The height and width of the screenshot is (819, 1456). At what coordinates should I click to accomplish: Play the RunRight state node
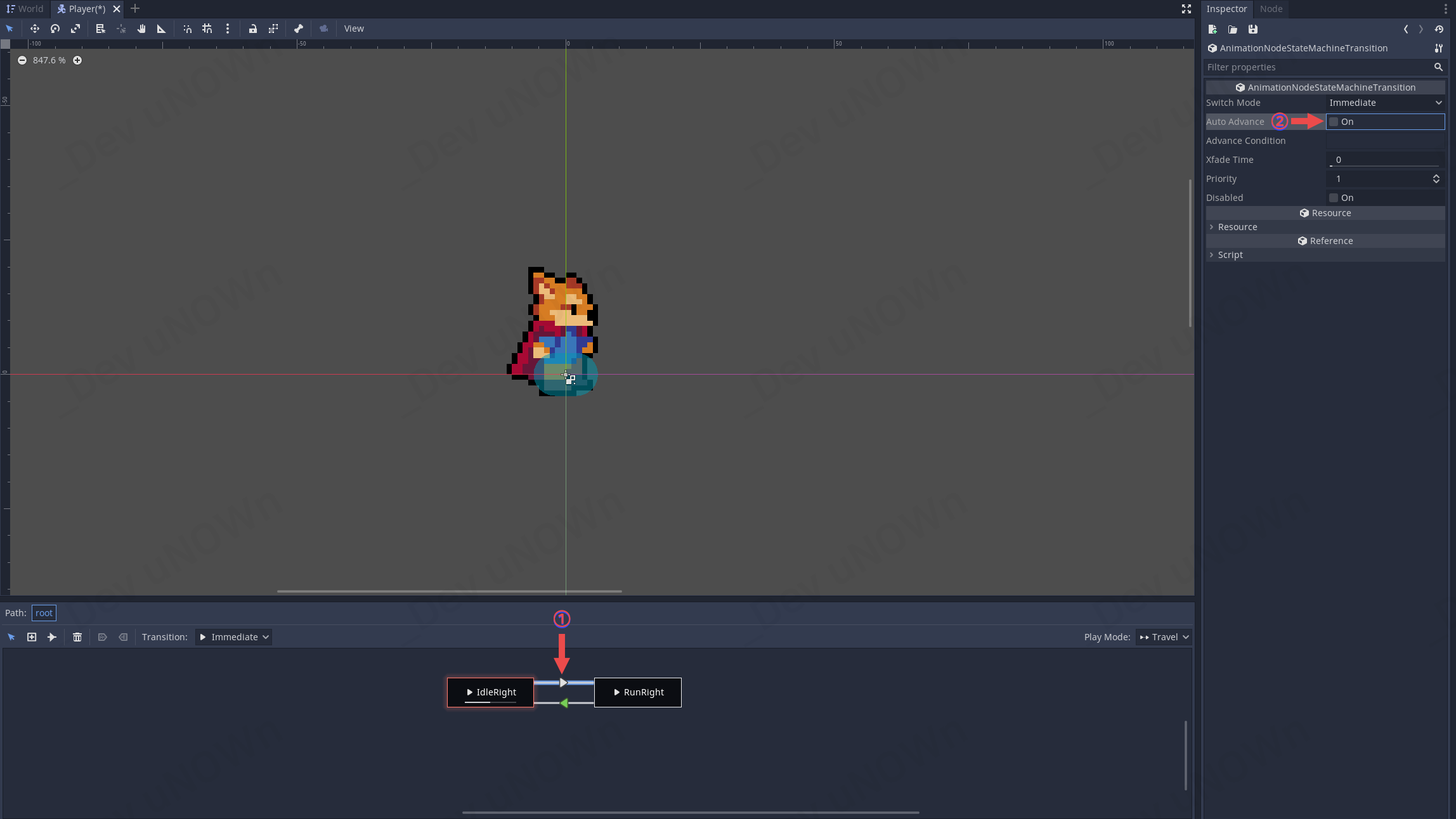point(616,692)
